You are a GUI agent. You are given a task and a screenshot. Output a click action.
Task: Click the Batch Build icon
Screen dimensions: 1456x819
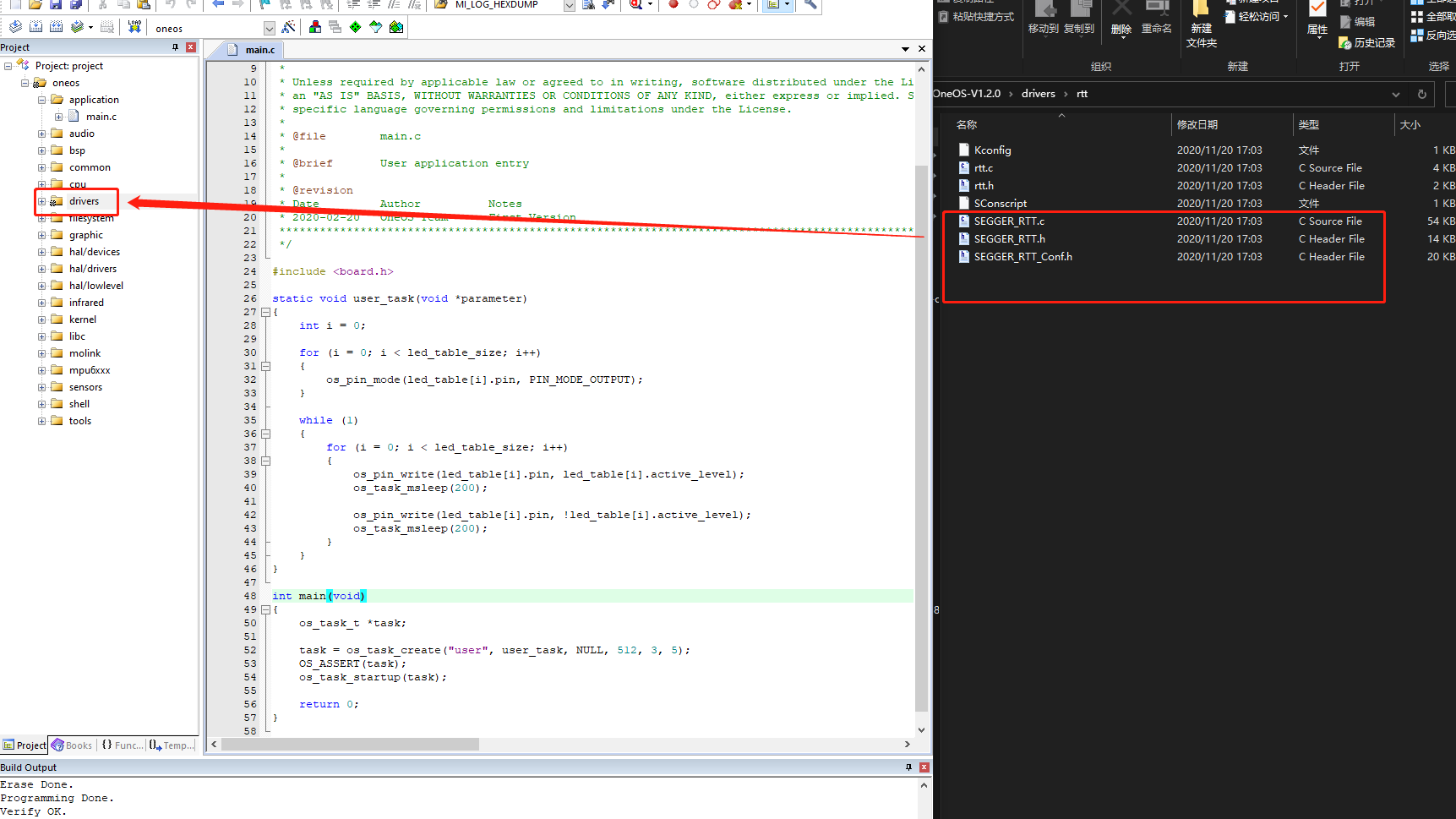click(79, 27)
